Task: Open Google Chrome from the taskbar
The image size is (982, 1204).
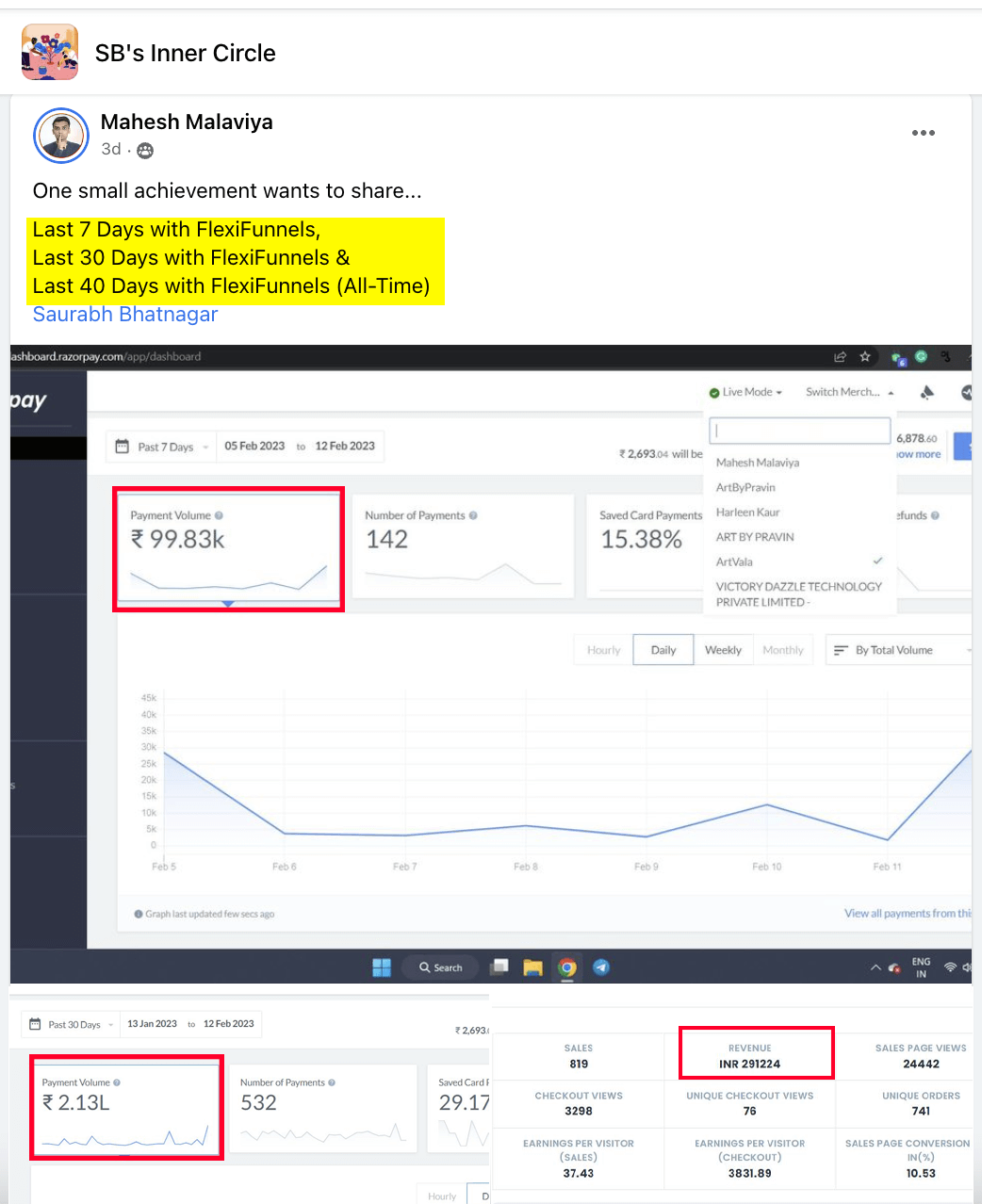Action: tap(567, 968)
